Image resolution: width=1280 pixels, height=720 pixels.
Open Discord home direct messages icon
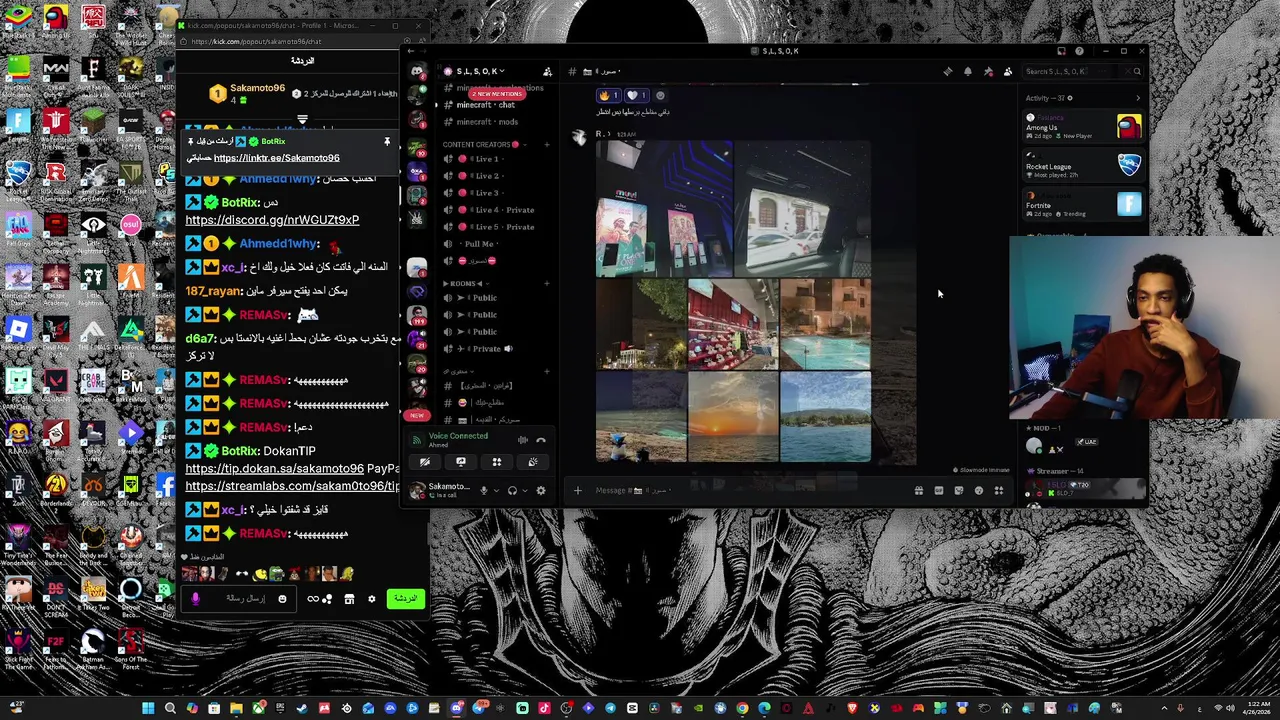coord(417,71)
